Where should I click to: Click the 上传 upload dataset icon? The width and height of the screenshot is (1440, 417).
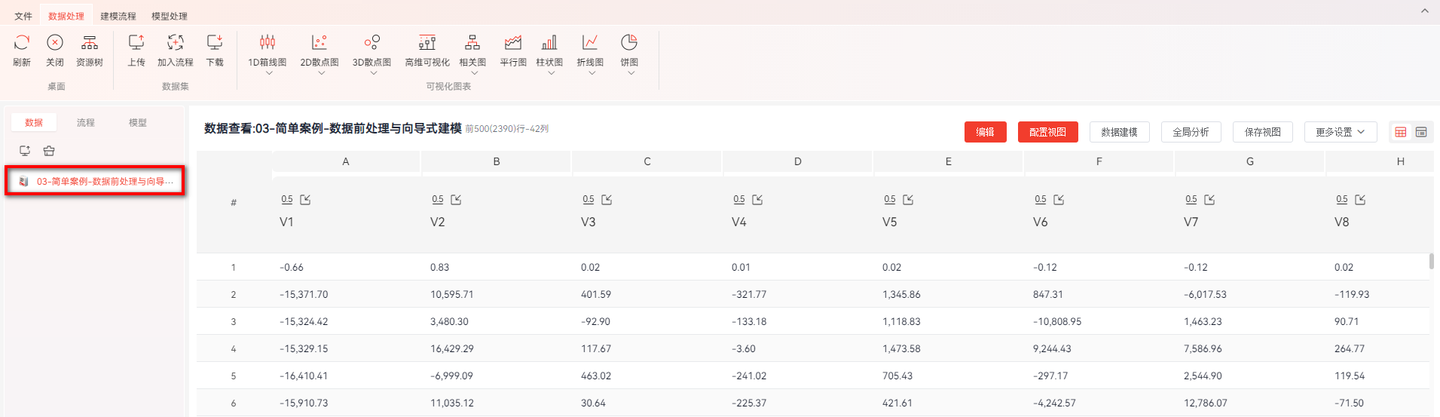pyautogui.click(x=137, y=42)
